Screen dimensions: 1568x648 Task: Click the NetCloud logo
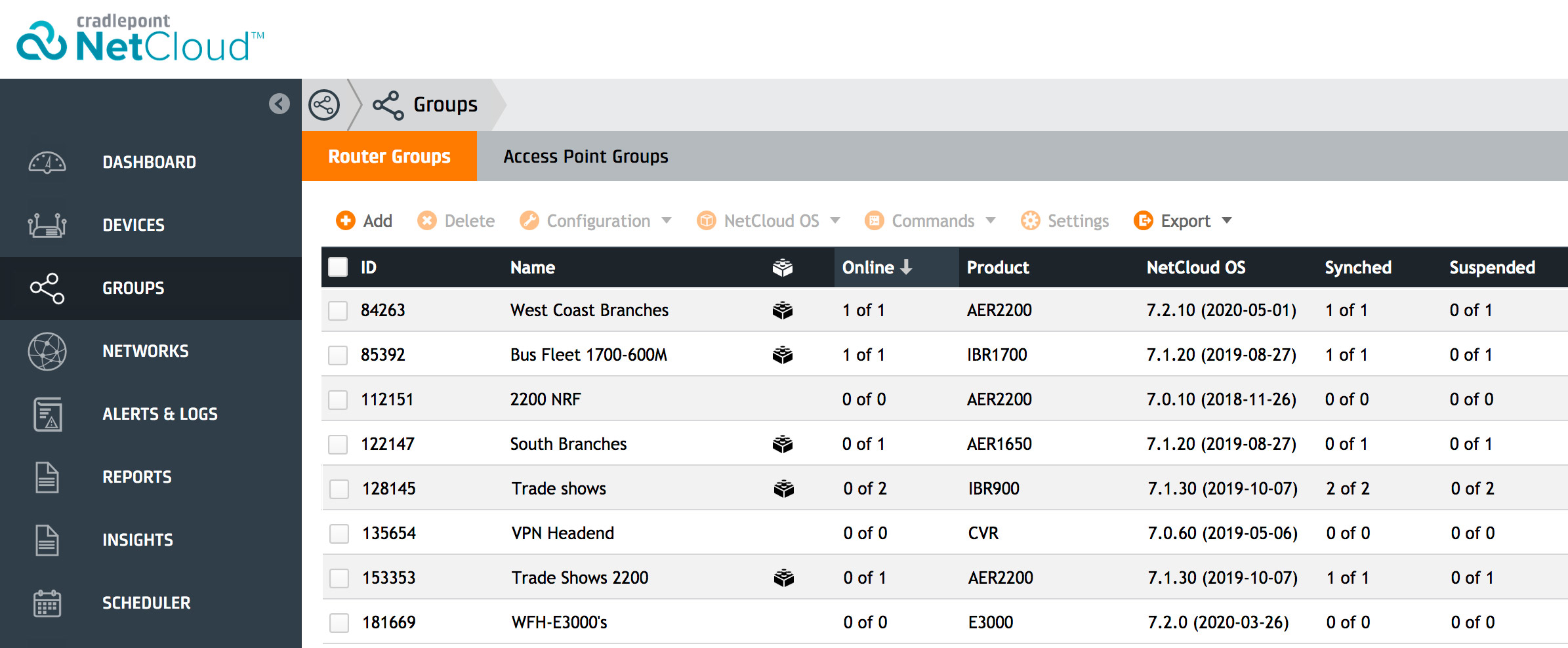click(139, 41)
